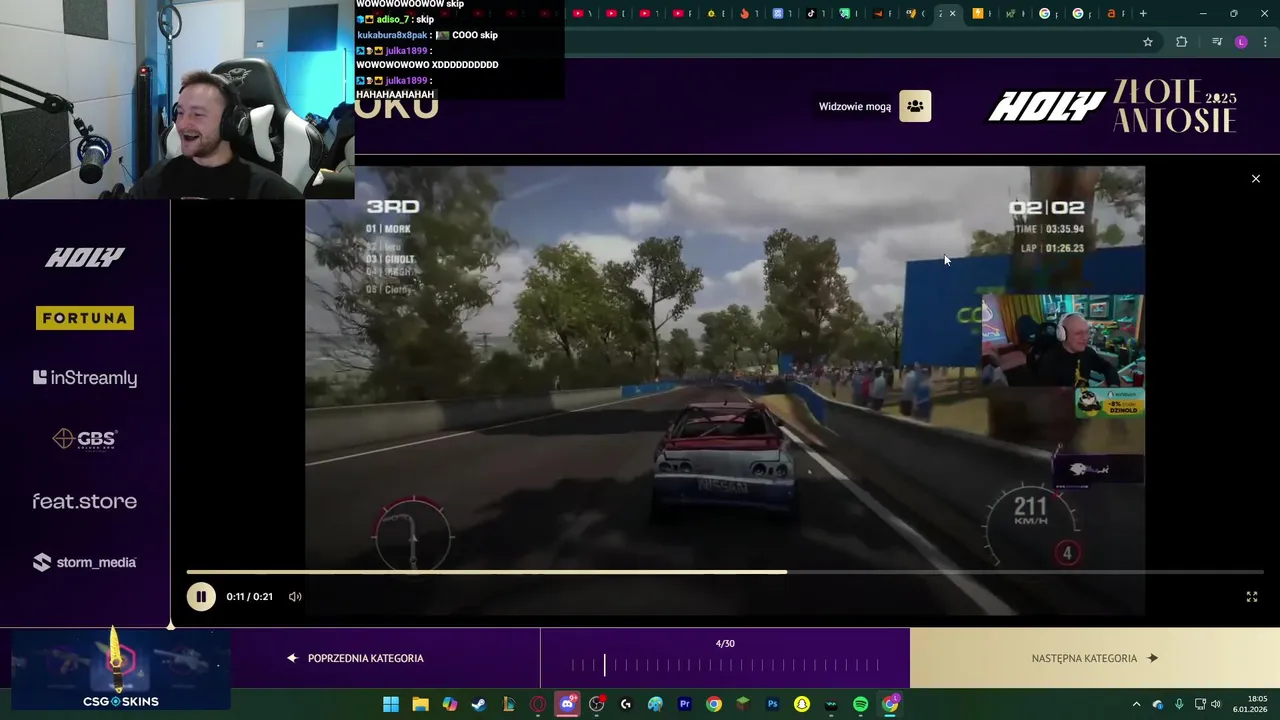Open Chrome media control icon
The height and width of the screenshot is (720, 1280).
coord(1216,42)
